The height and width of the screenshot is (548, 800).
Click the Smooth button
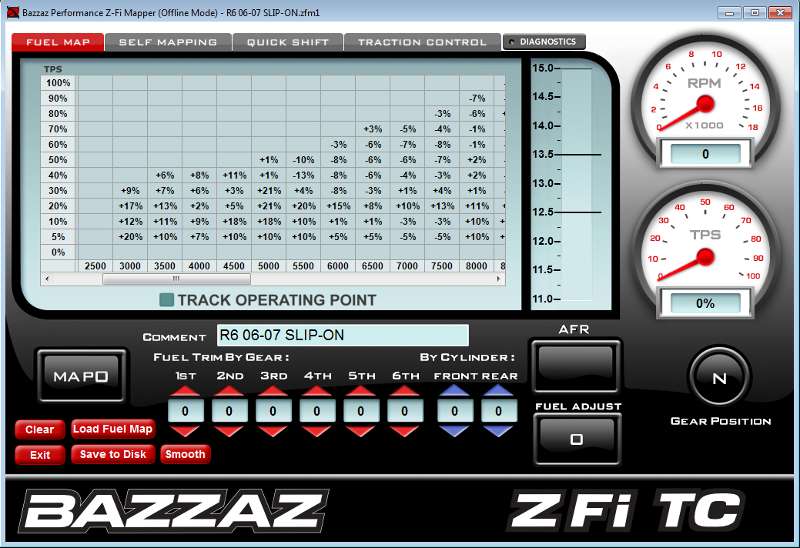(185, 454)
